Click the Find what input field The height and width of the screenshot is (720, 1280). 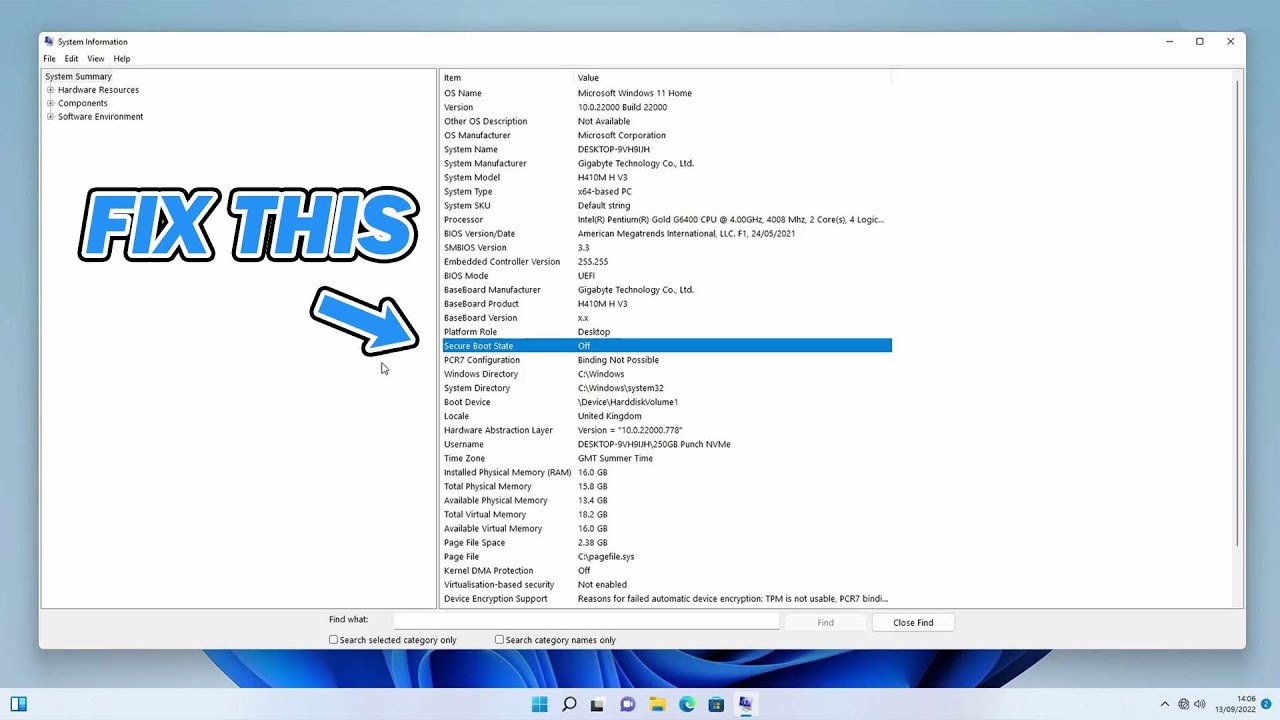click(x=586, y=622)
